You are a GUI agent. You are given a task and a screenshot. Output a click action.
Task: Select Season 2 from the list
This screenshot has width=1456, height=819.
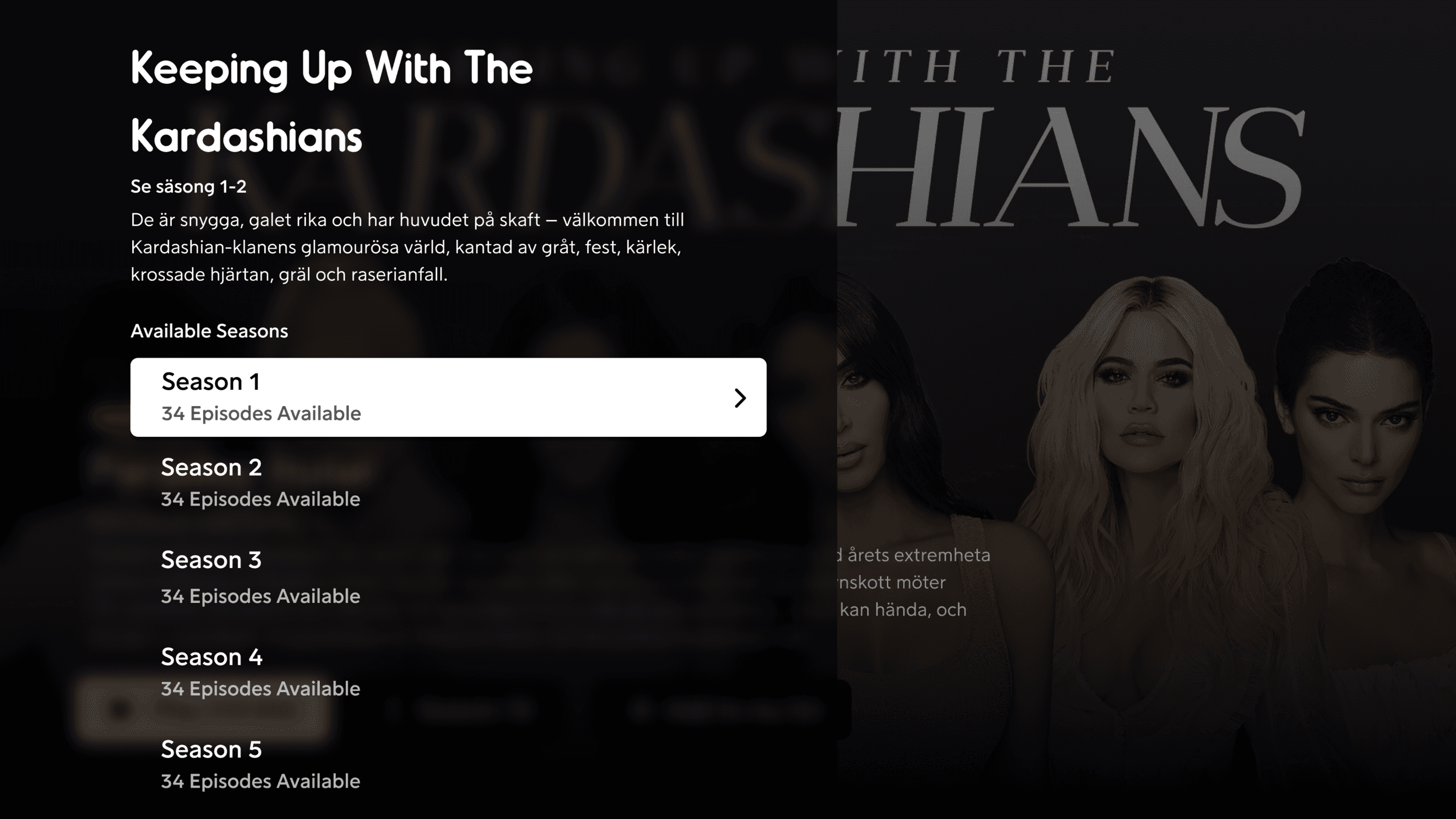(448, 482)
